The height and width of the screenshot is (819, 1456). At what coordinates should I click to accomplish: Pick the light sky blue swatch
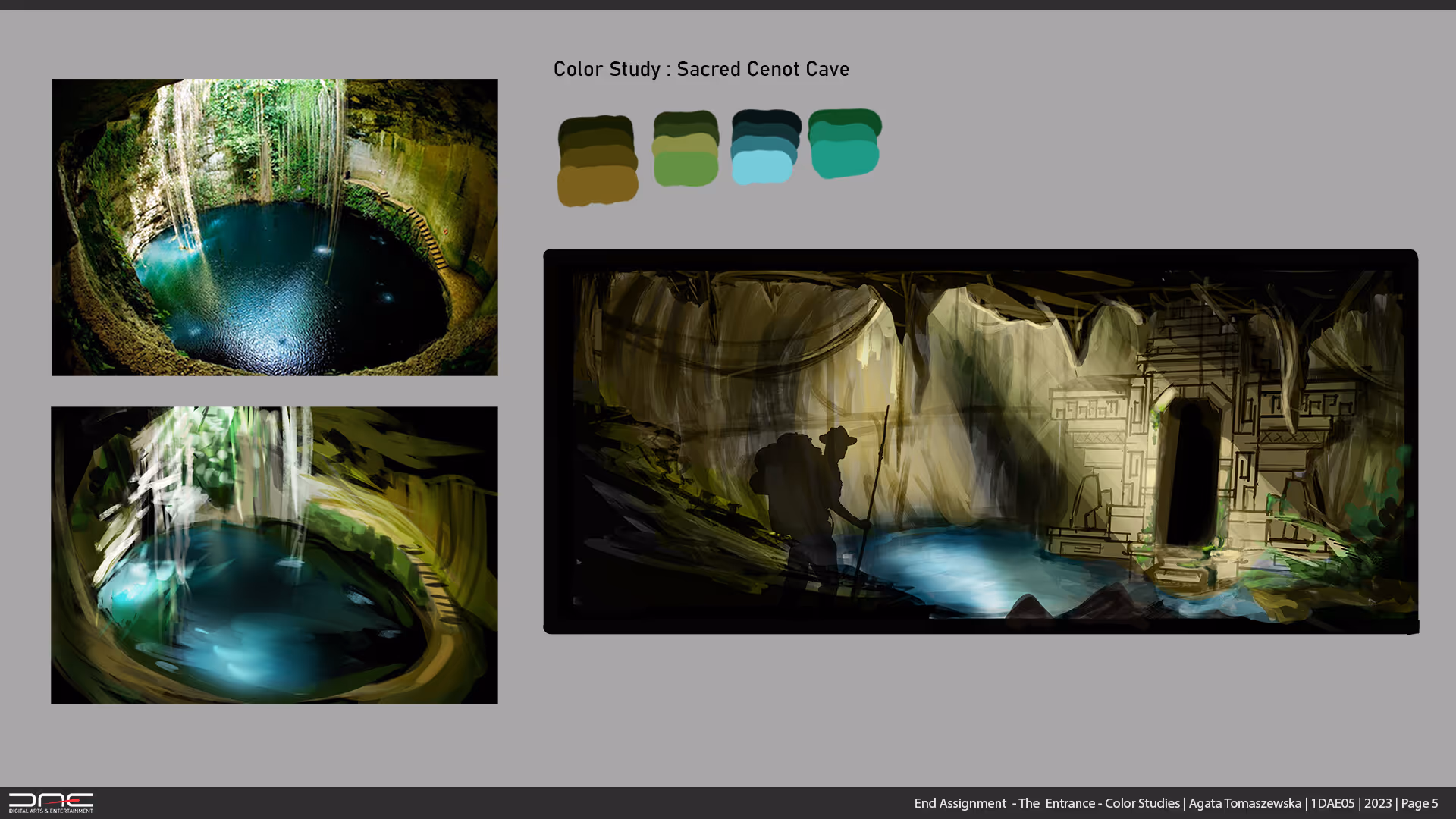pyautogui.click(x=762, y=168)
